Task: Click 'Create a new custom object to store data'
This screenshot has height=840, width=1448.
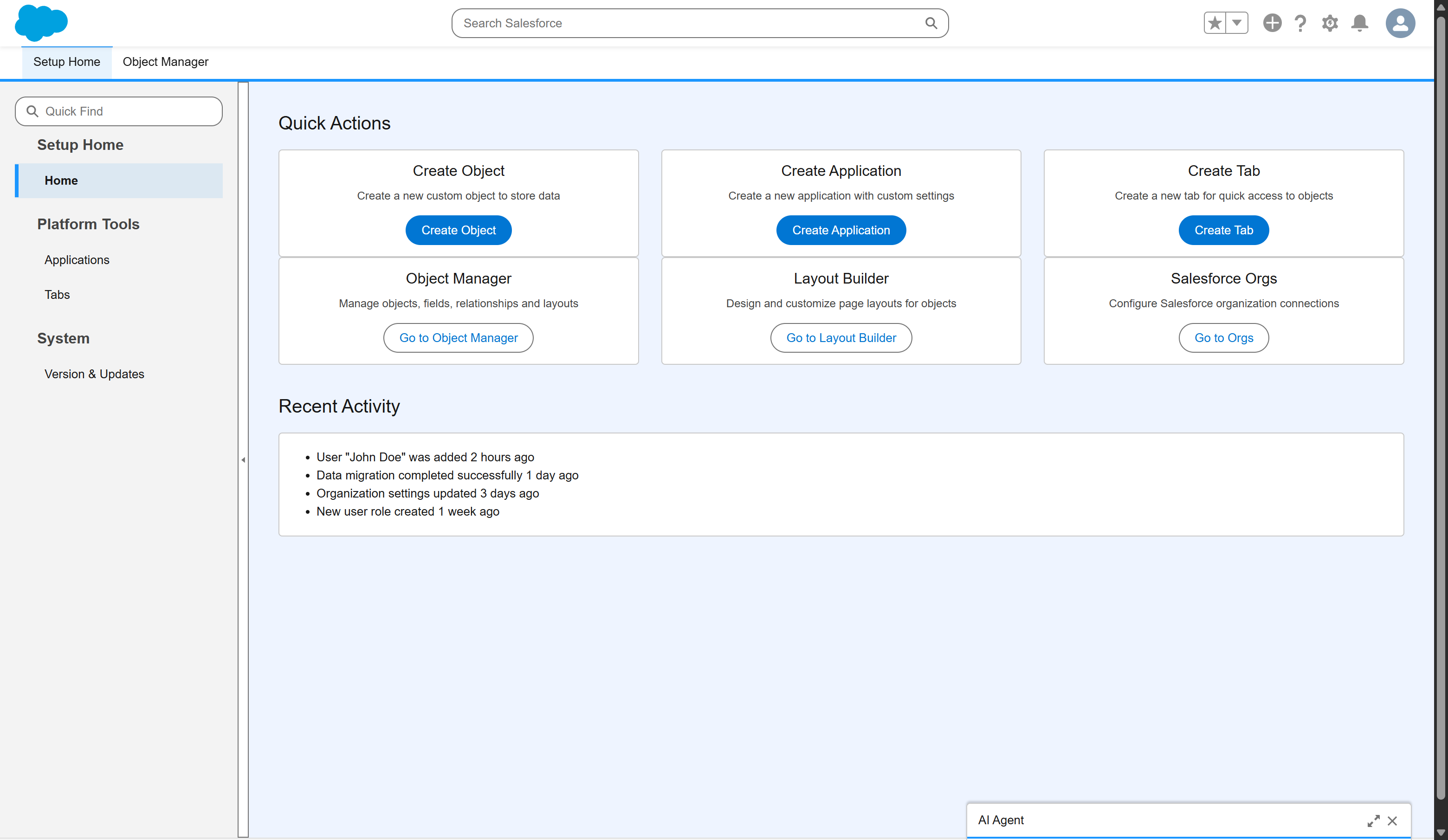Action: coord(459,196)
